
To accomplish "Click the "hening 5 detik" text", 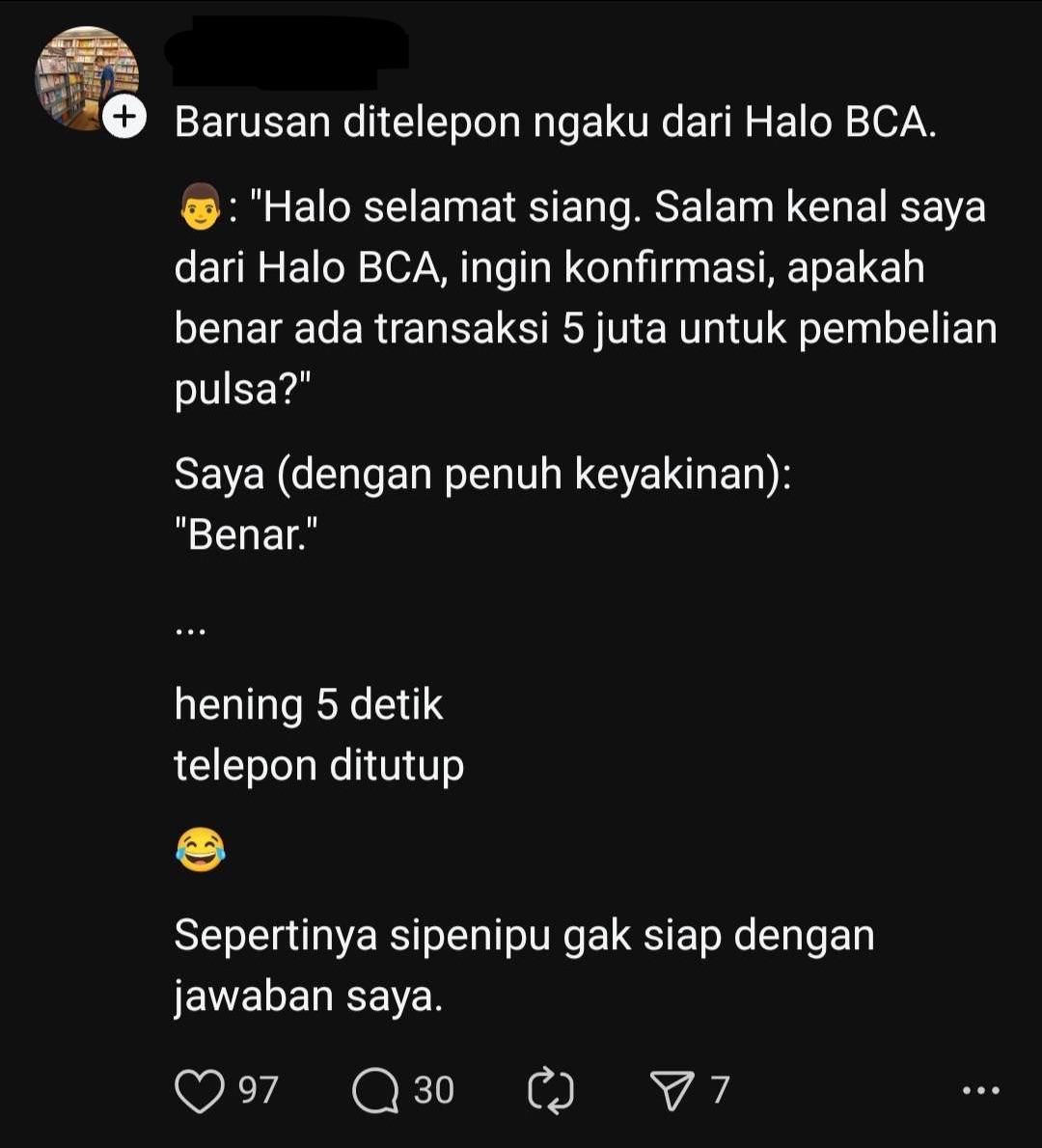I will pos(309,705).
